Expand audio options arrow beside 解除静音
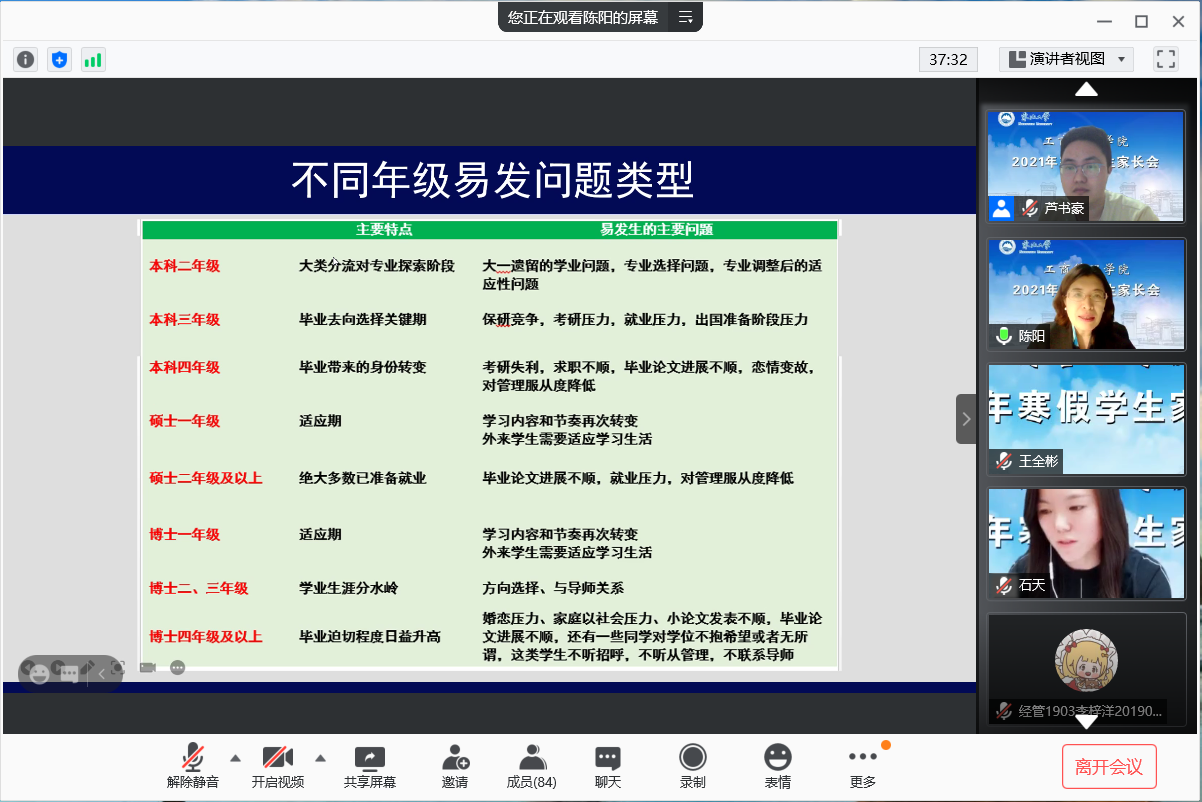The height and width of the screenshot is (802, 1202). 235,757
